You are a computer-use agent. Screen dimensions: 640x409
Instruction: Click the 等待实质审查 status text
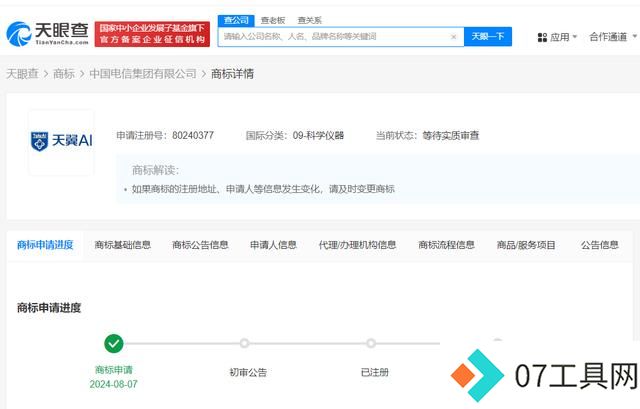pyautogui.click(x=451, y=135)
